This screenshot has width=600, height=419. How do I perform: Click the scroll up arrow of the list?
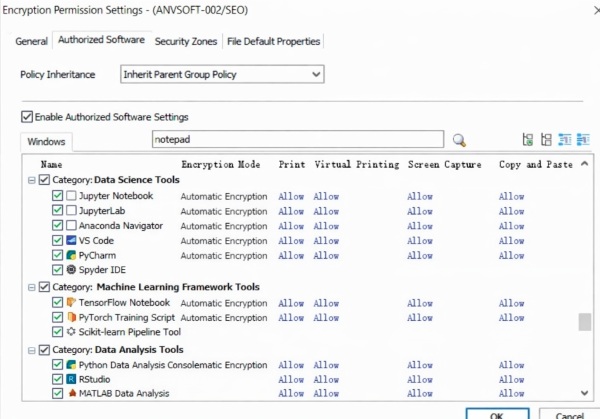584,164
